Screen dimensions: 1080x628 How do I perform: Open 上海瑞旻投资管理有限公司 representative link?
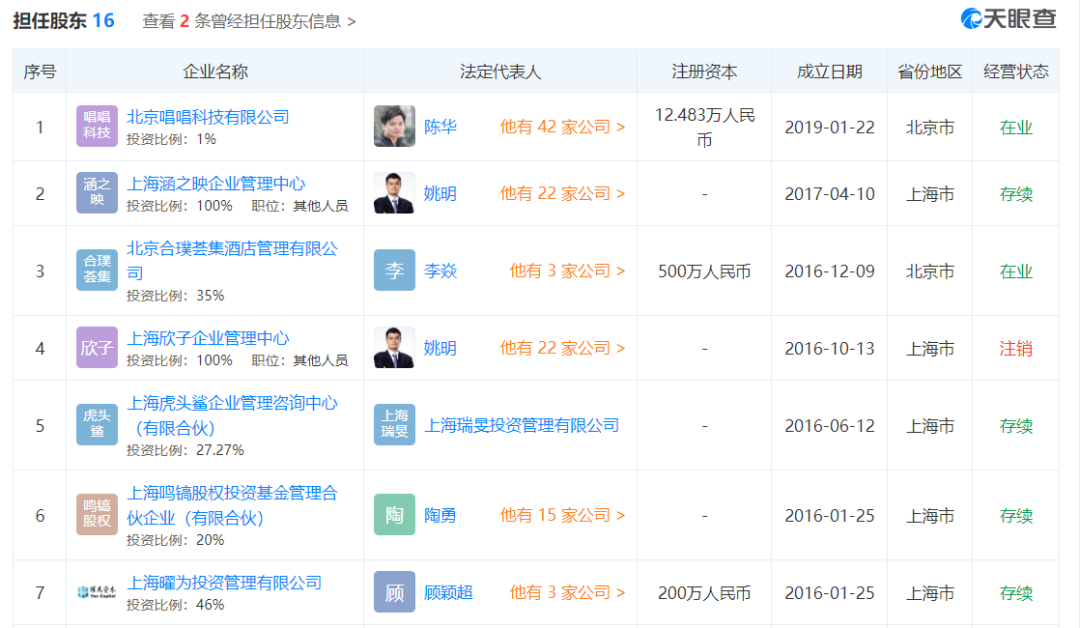click(x=521, y=426)
